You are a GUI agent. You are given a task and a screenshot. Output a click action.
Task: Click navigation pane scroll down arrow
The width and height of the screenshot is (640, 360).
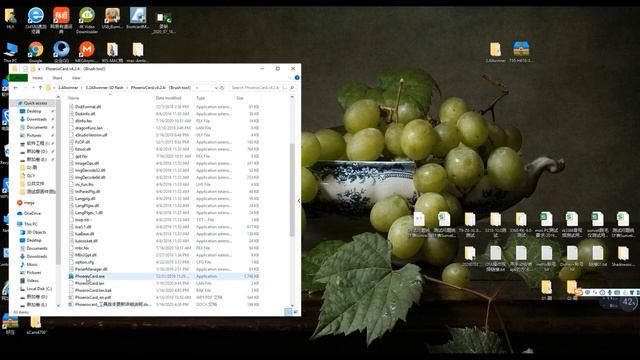pyautogui.click(x=58, y=305)
